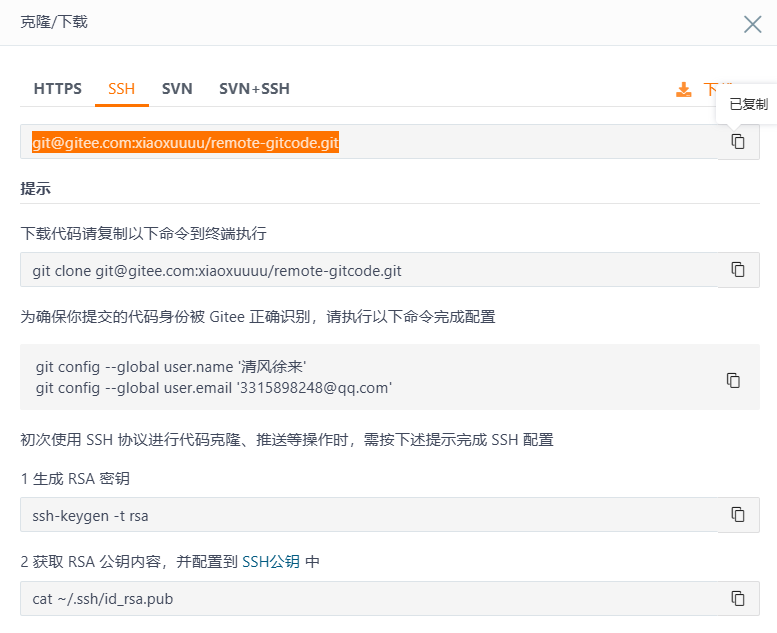
Task: Copy the ssh-keygen -t rsa command
Action: (738, 515)
